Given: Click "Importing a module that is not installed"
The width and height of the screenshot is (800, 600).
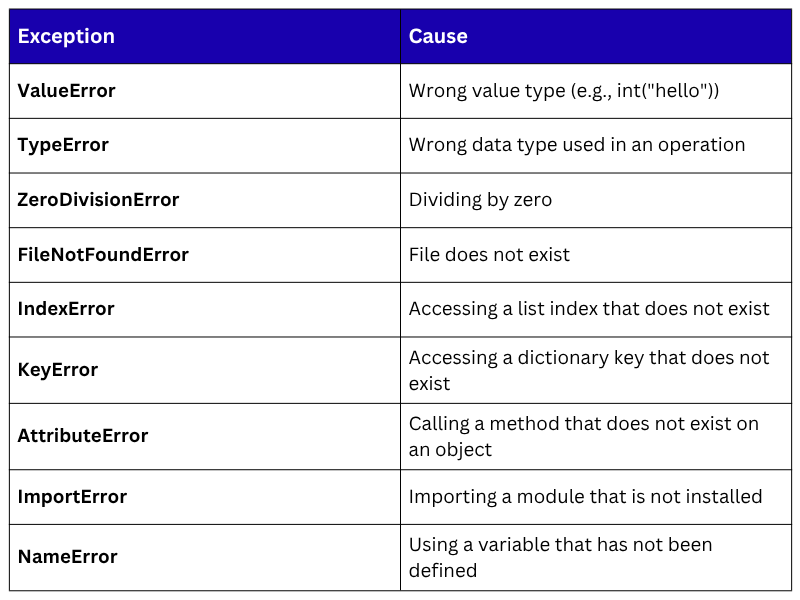Looking at the screenshot, I should (585, 497).
